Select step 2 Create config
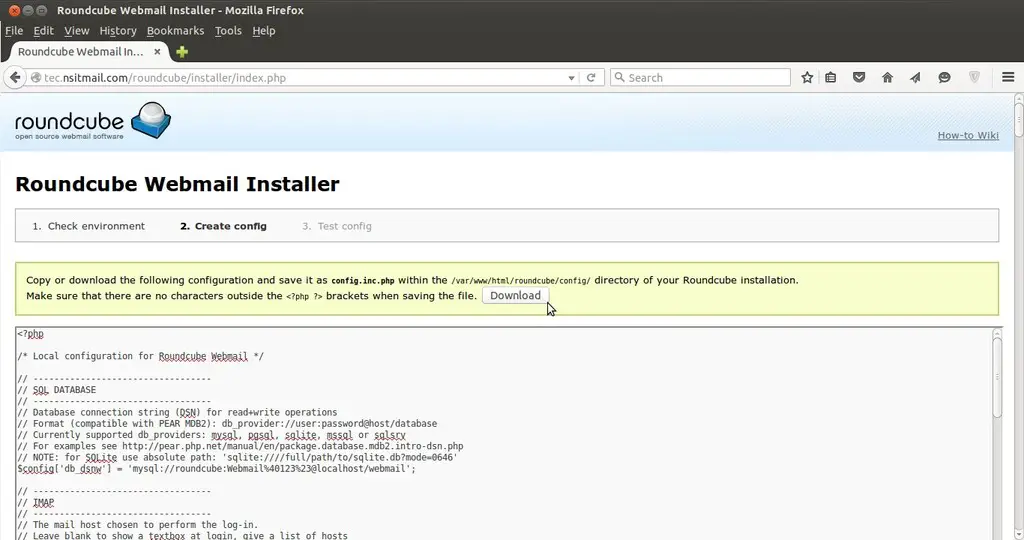The image size is (1024, 540). coord(223,226)
